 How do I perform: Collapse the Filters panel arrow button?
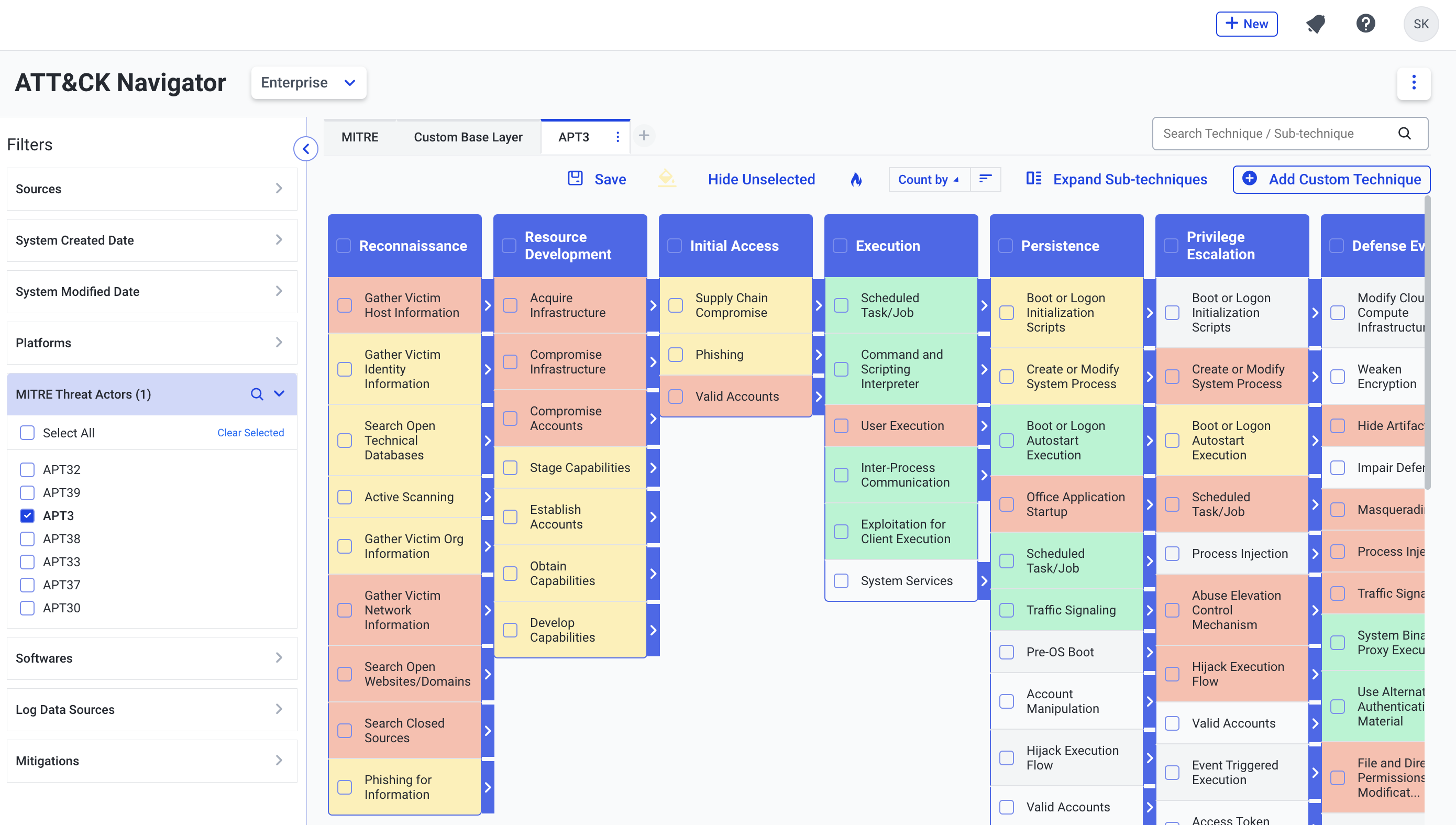tap(306, 149)
